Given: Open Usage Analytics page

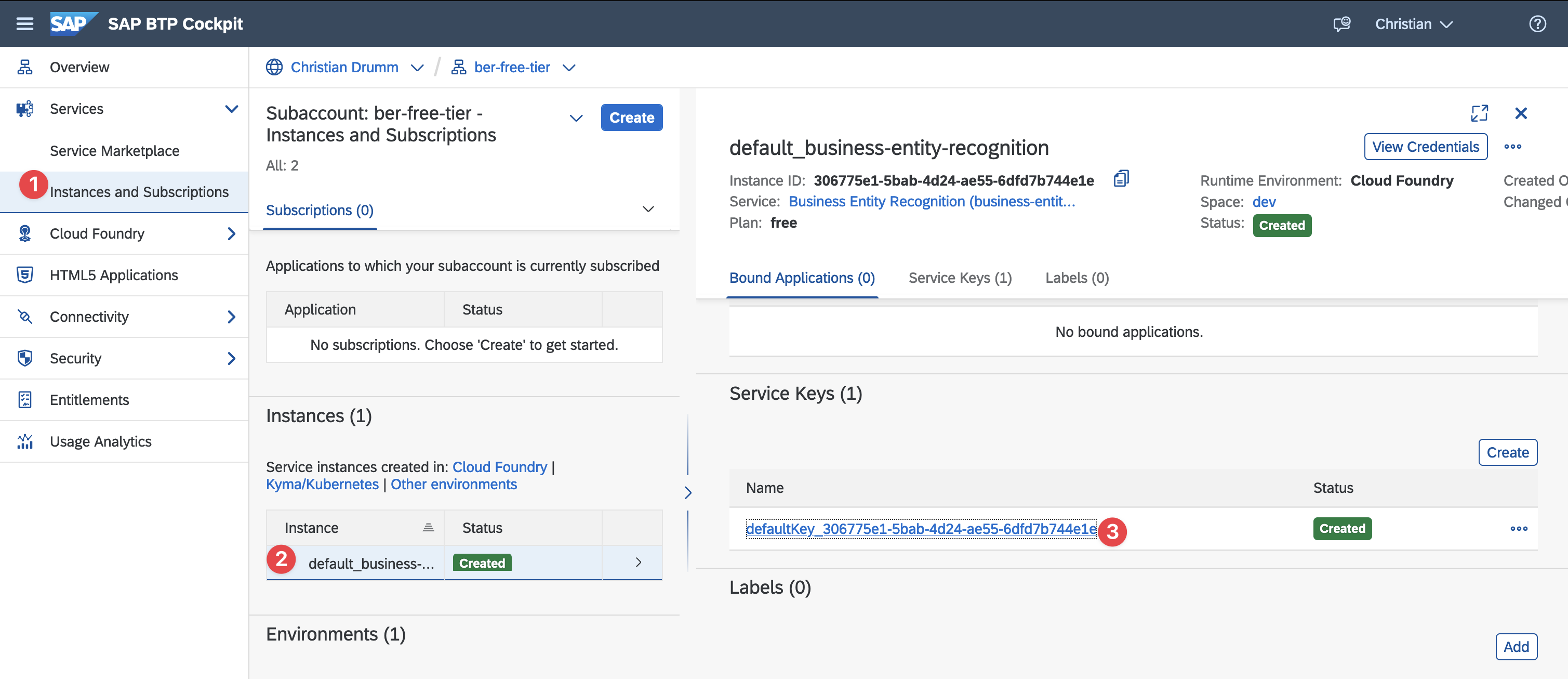Looking at the screenshot, I should 100,441.
